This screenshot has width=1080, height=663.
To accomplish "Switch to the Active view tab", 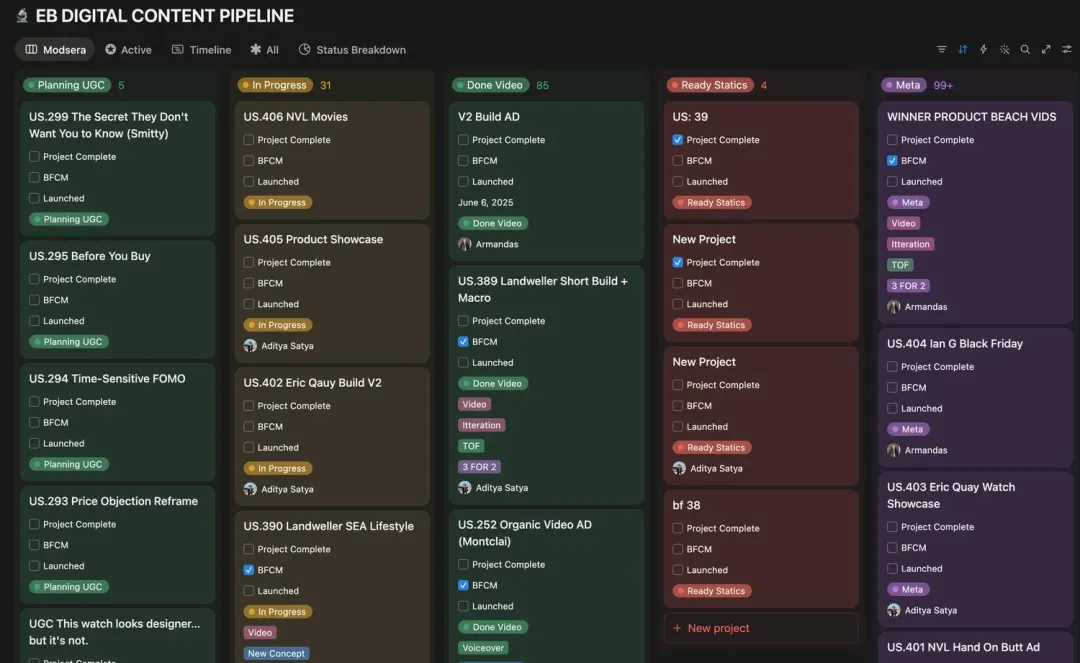I will (128, 50).
